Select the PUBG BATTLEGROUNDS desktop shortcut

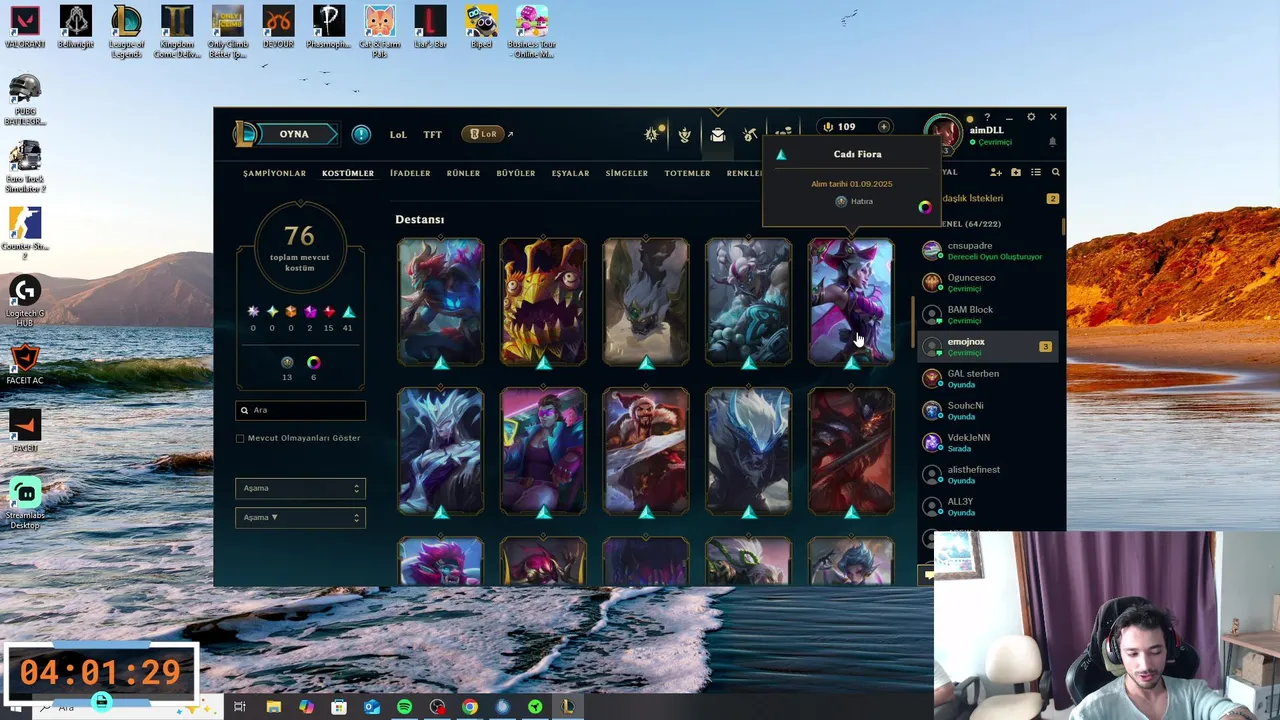pos(25,100)
